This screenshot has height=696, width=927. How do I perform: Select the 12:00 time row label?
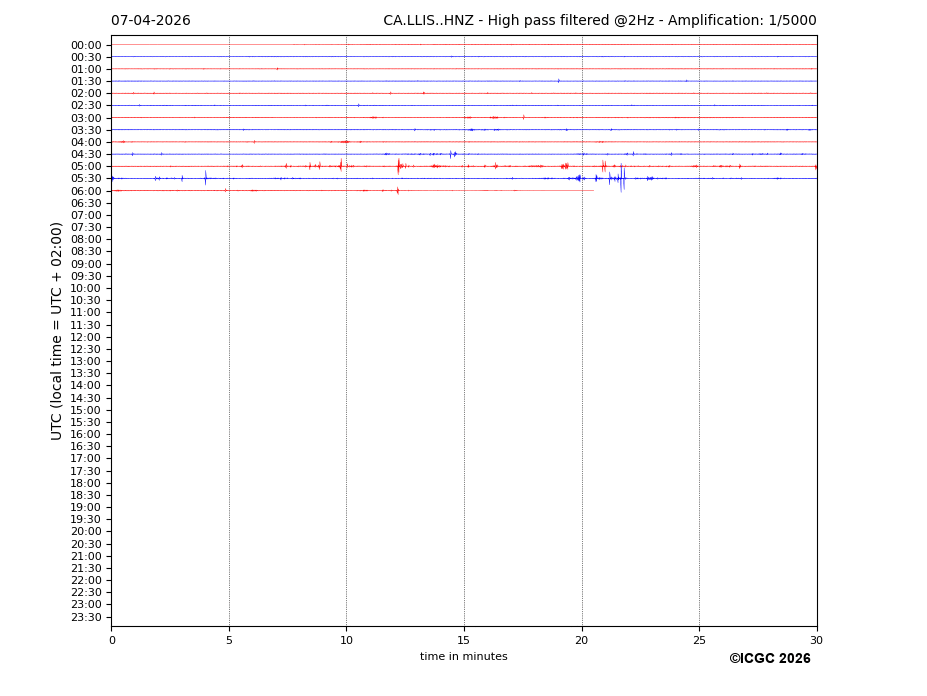pyautogui.click(x=86, y=337)
